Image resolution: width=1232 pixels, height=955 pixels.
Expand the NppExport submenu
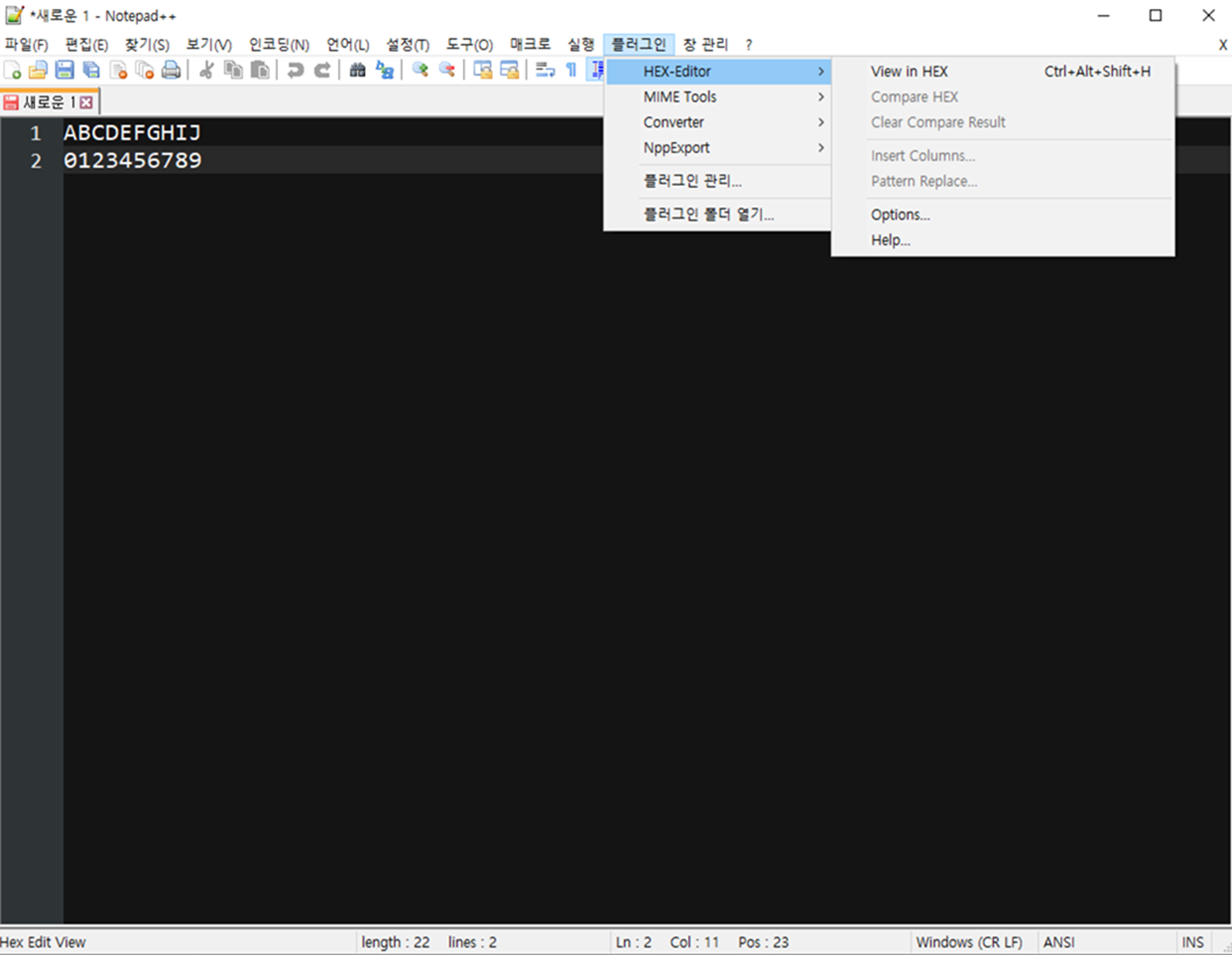click(x=718, y=148)
